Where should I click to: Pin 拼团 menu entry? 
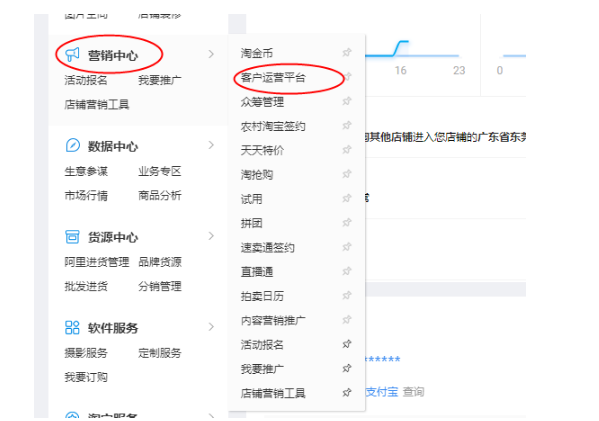(347, 222)
